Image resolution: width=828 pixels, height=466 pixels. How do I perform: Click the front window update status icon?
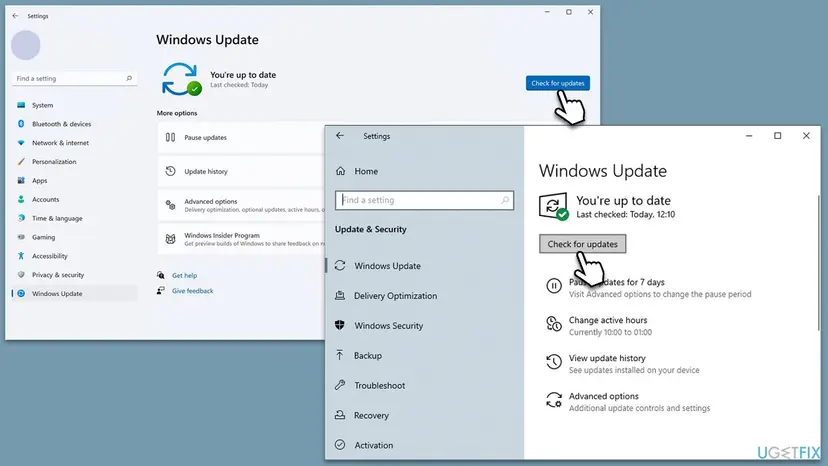[553, 206]
